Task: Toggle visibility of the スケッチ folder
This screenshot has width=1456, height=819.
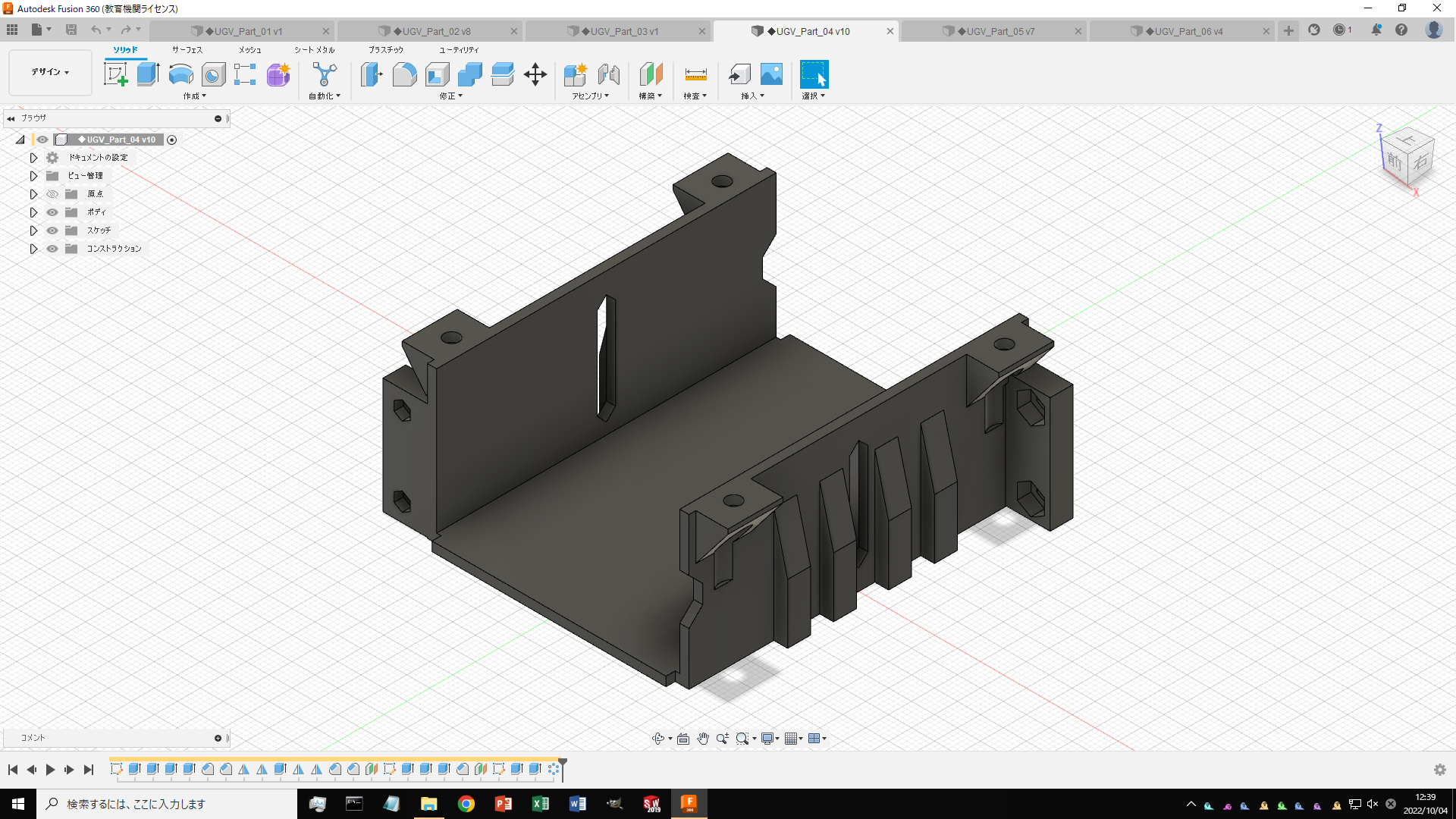Action: [x=52, y=230]
